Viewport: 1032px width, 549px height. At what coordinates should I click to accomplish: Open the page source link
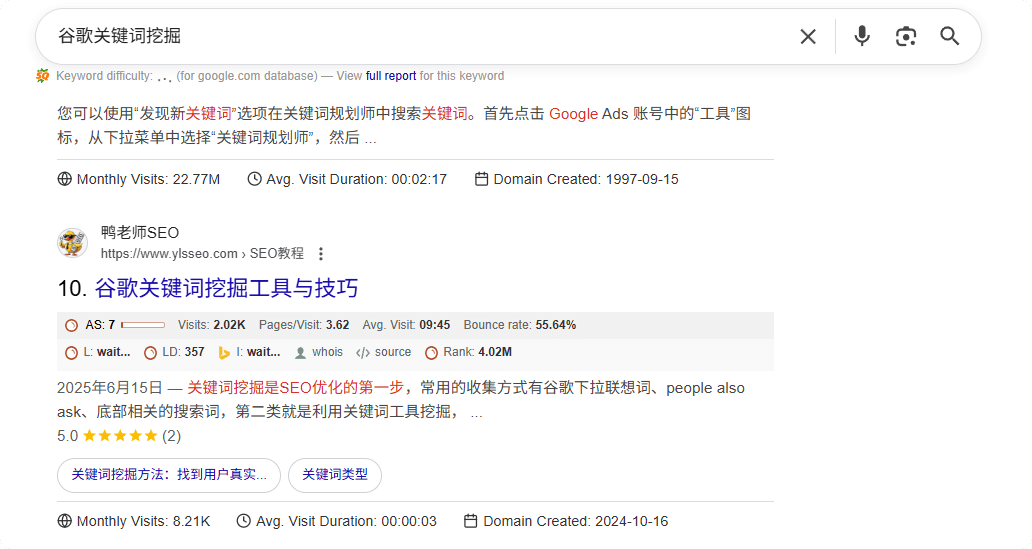[x=393, y=352]
